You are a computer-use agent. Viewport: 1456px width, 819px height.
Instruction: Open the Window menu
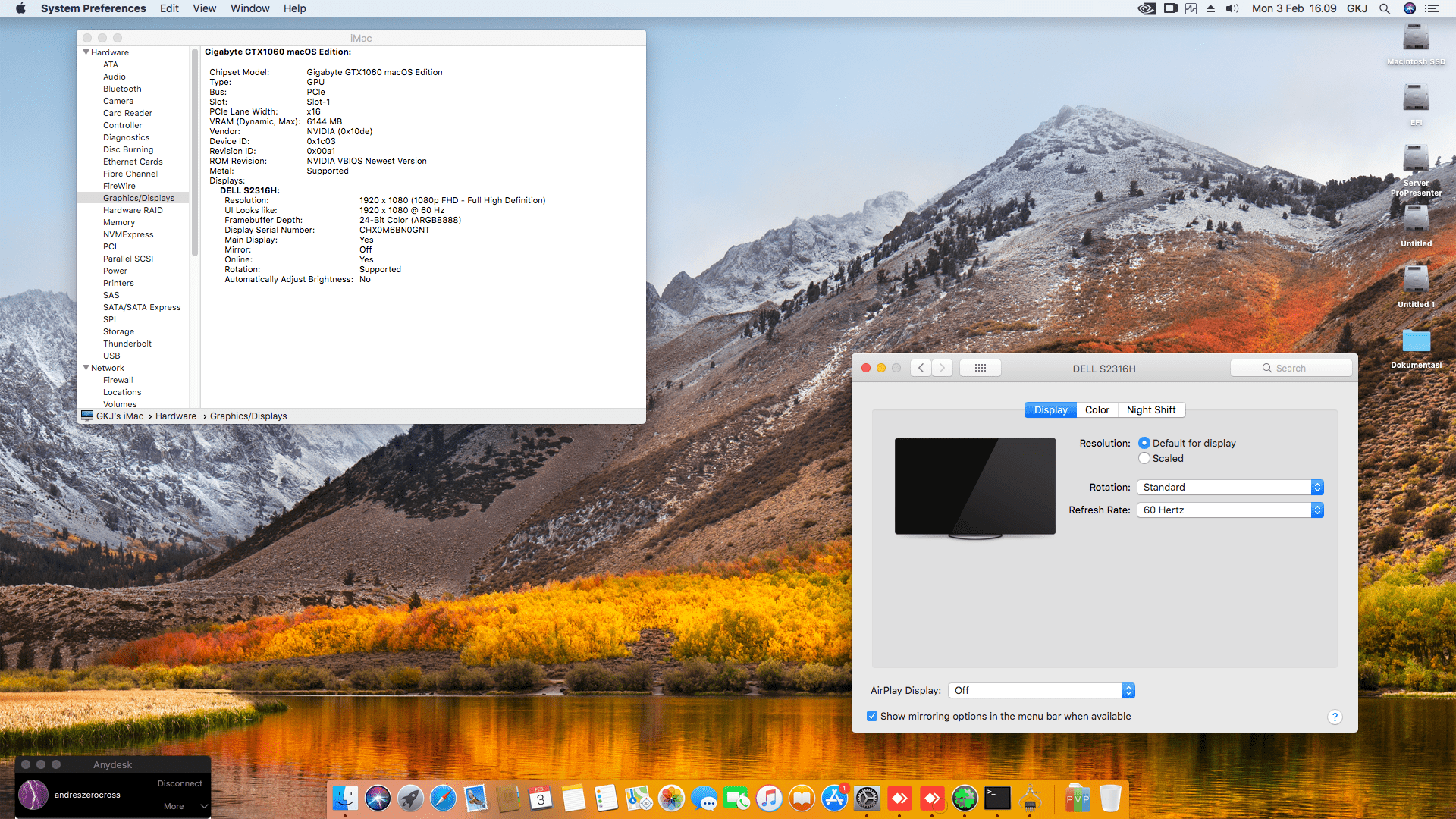(x=249, y=8)
